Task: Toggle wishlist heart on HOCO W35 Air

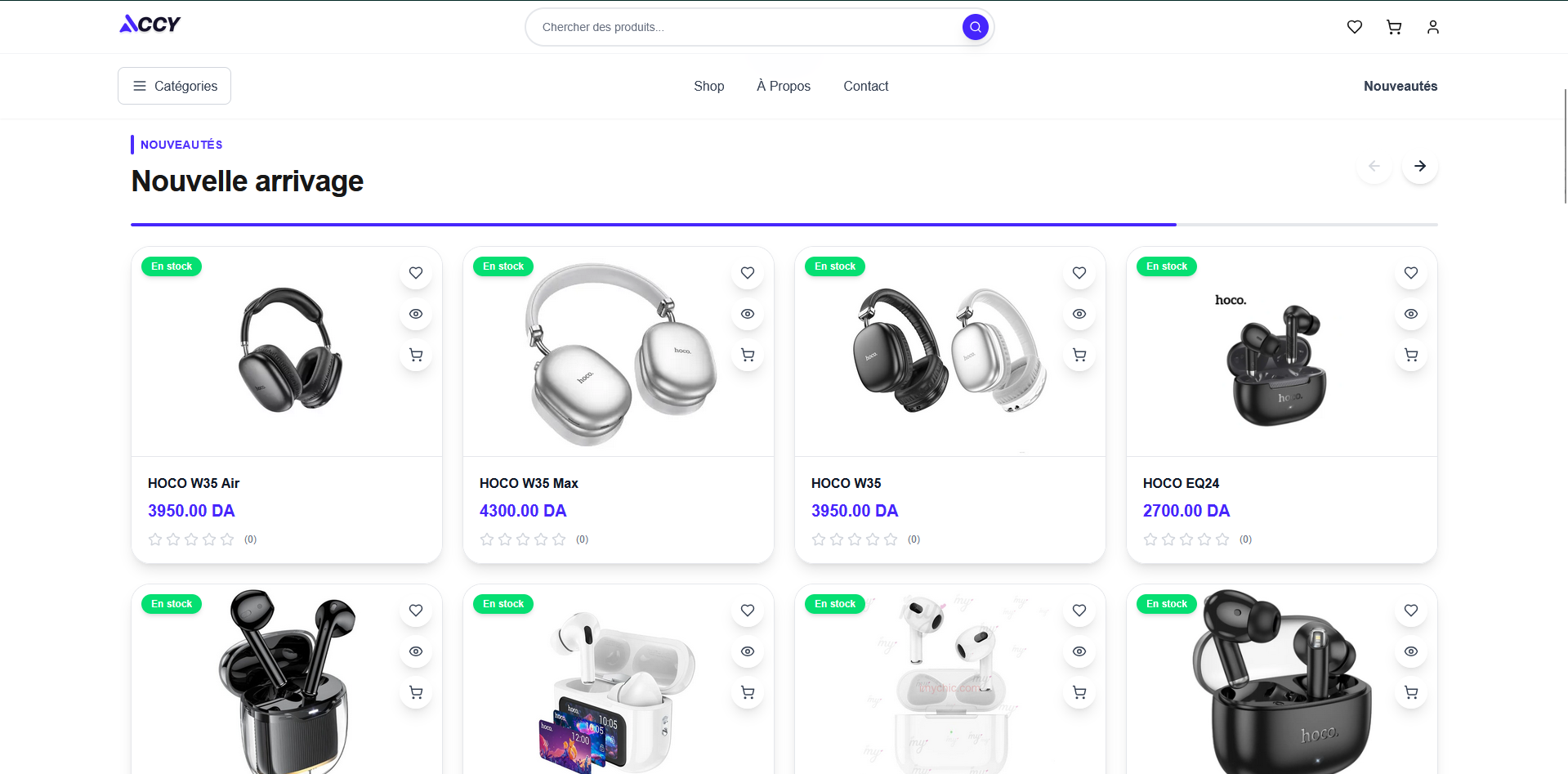Action: [416, 273]
